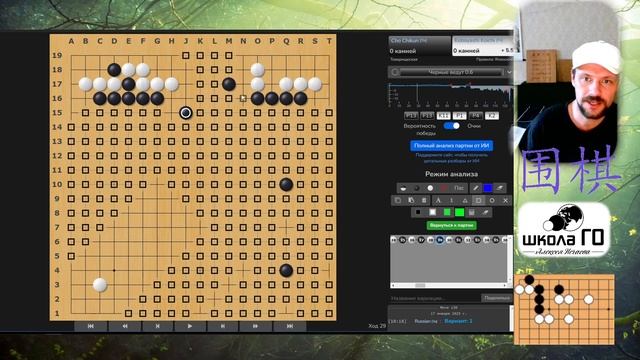This screenshot has width=640, height=360.
Task: Pick the black territory swatch
Action: point(418,212)
